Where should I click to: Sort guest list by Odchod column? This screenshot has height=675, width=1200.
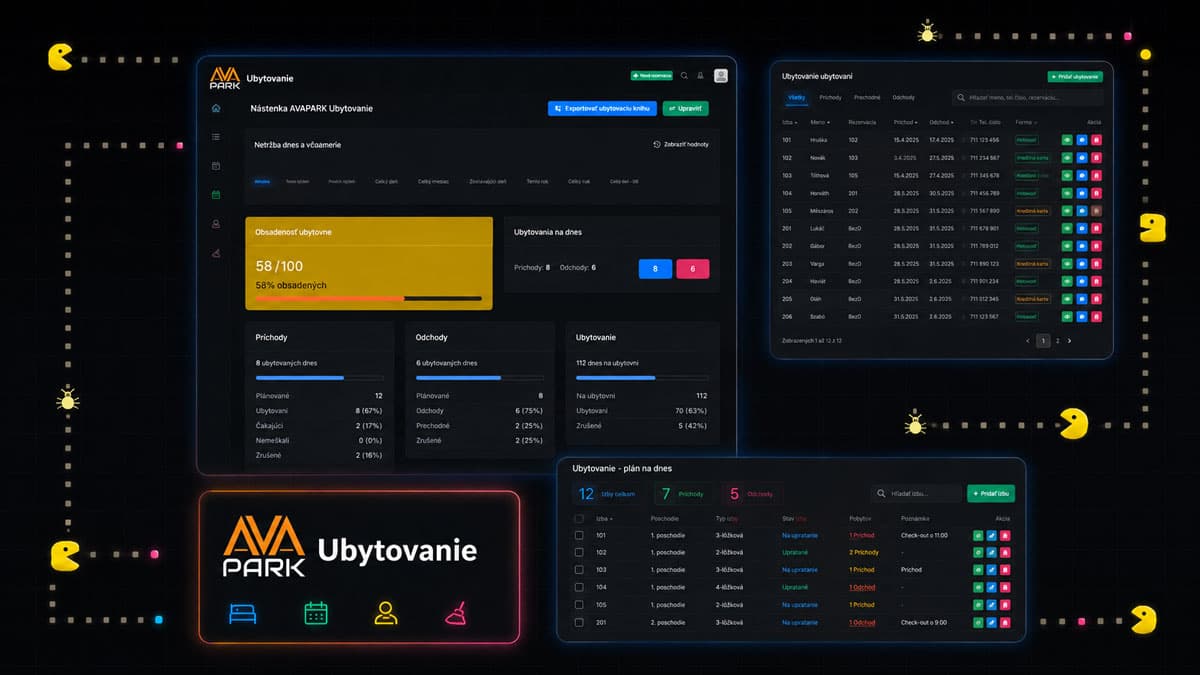(940, 122)
